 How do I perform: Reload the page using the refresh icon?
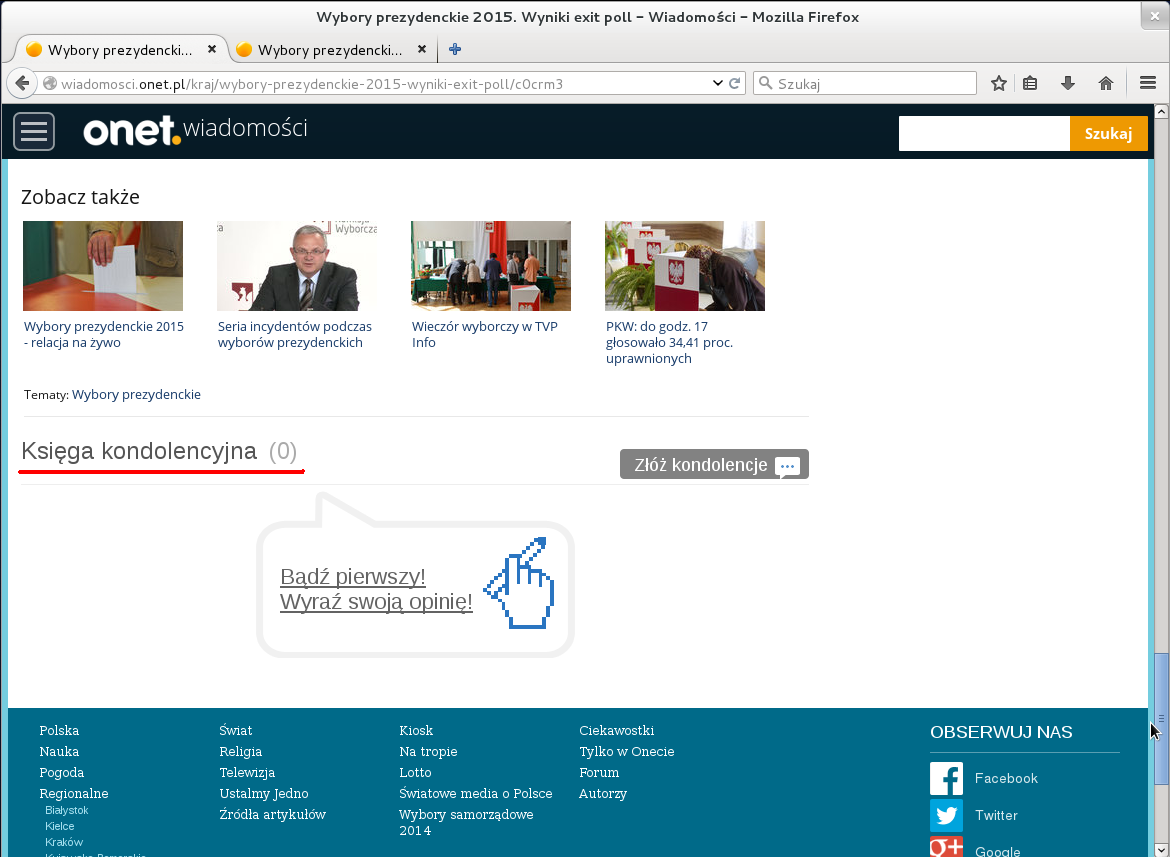(x=735, y=84)
